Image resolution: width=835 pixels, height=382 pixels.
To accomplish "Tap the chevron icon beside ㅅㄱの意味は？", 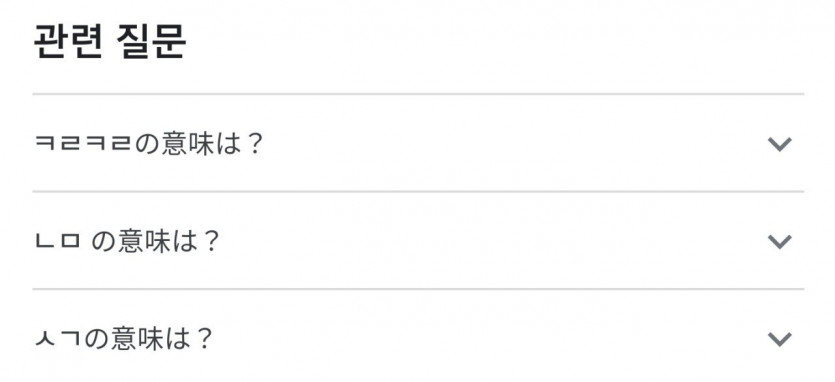I will 779,339.
